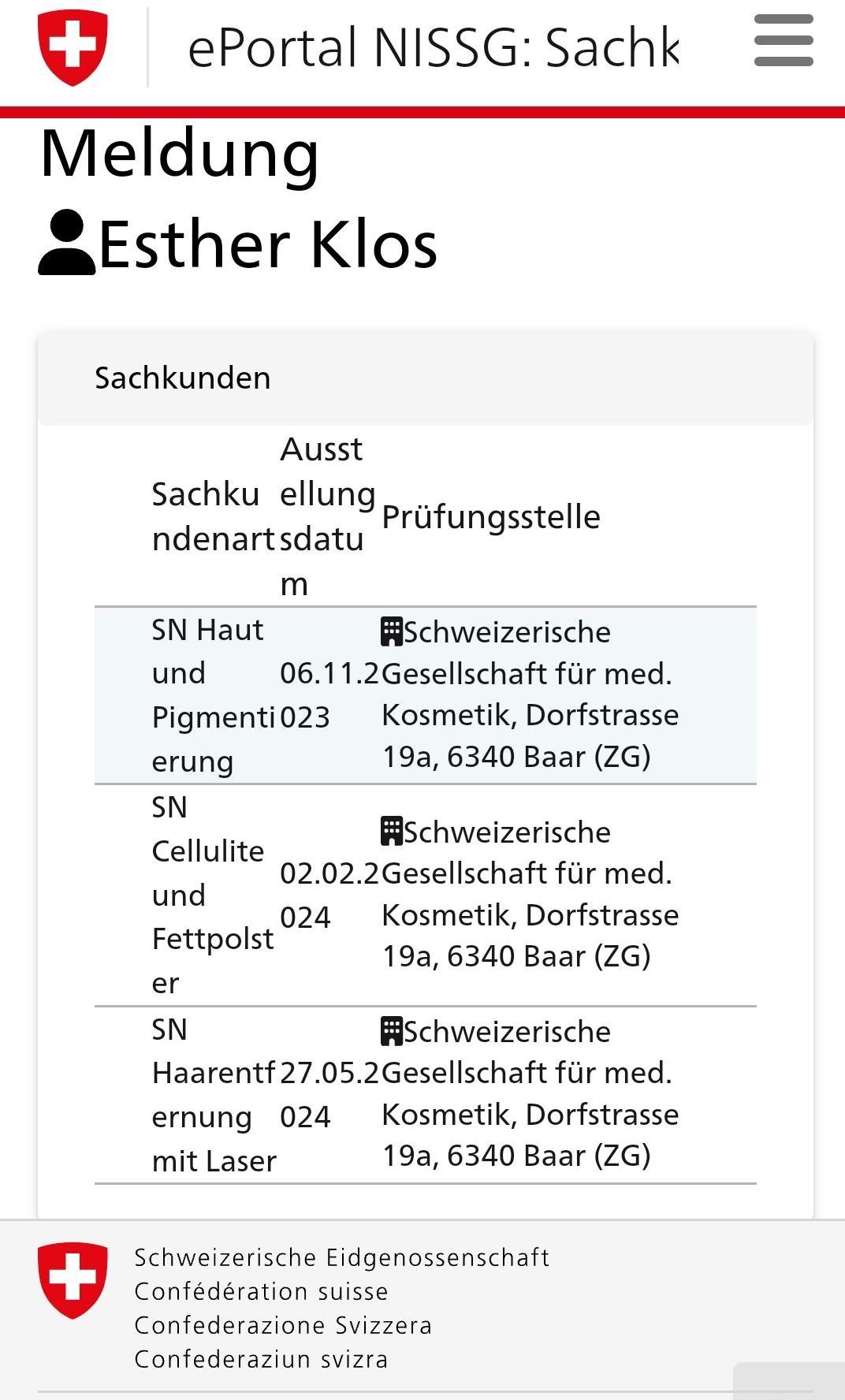
Task: Select the Sachkunden panel header
Action: coord(426,378)
